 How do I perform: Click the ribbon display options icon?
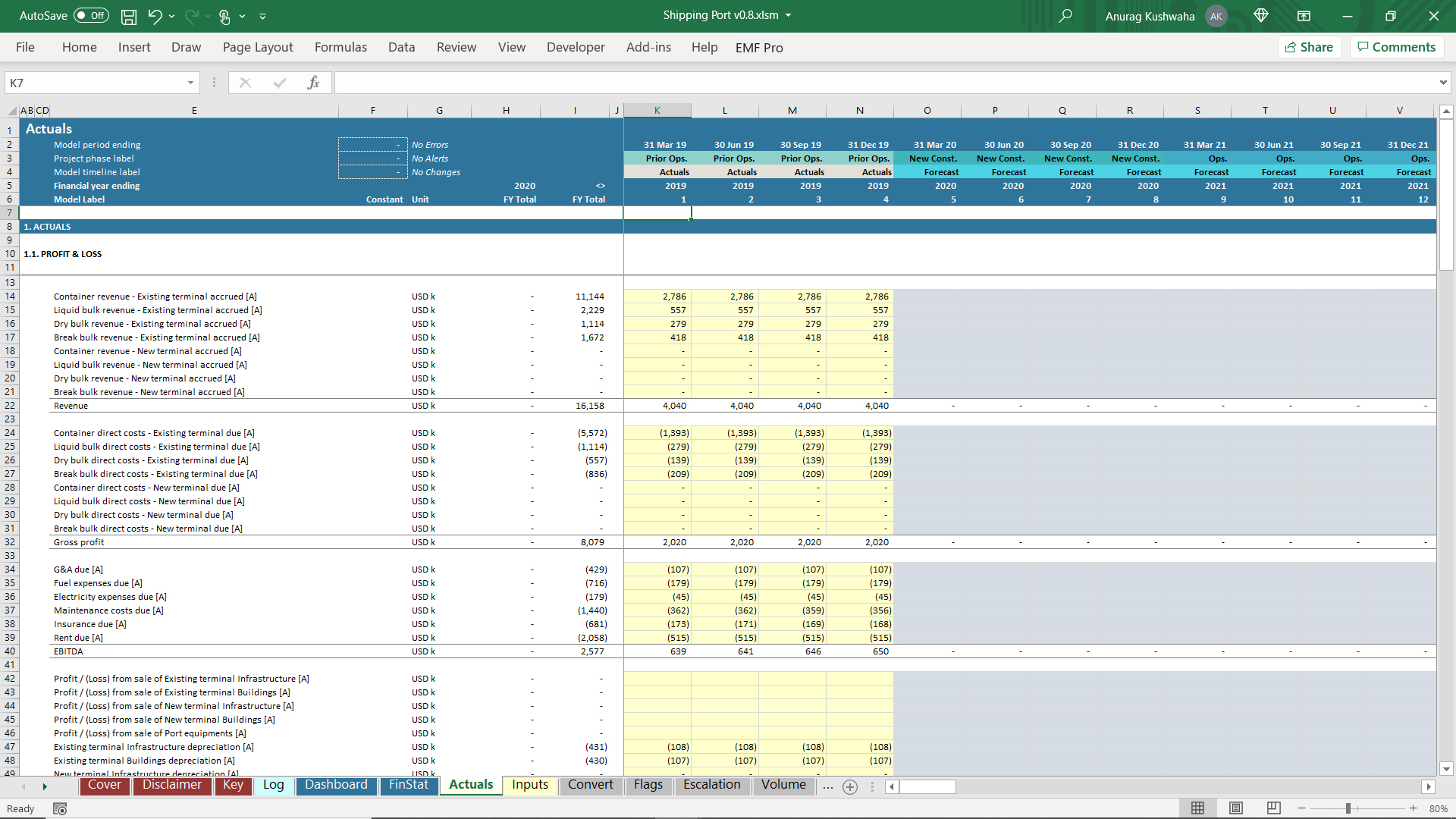[1304, 16]
